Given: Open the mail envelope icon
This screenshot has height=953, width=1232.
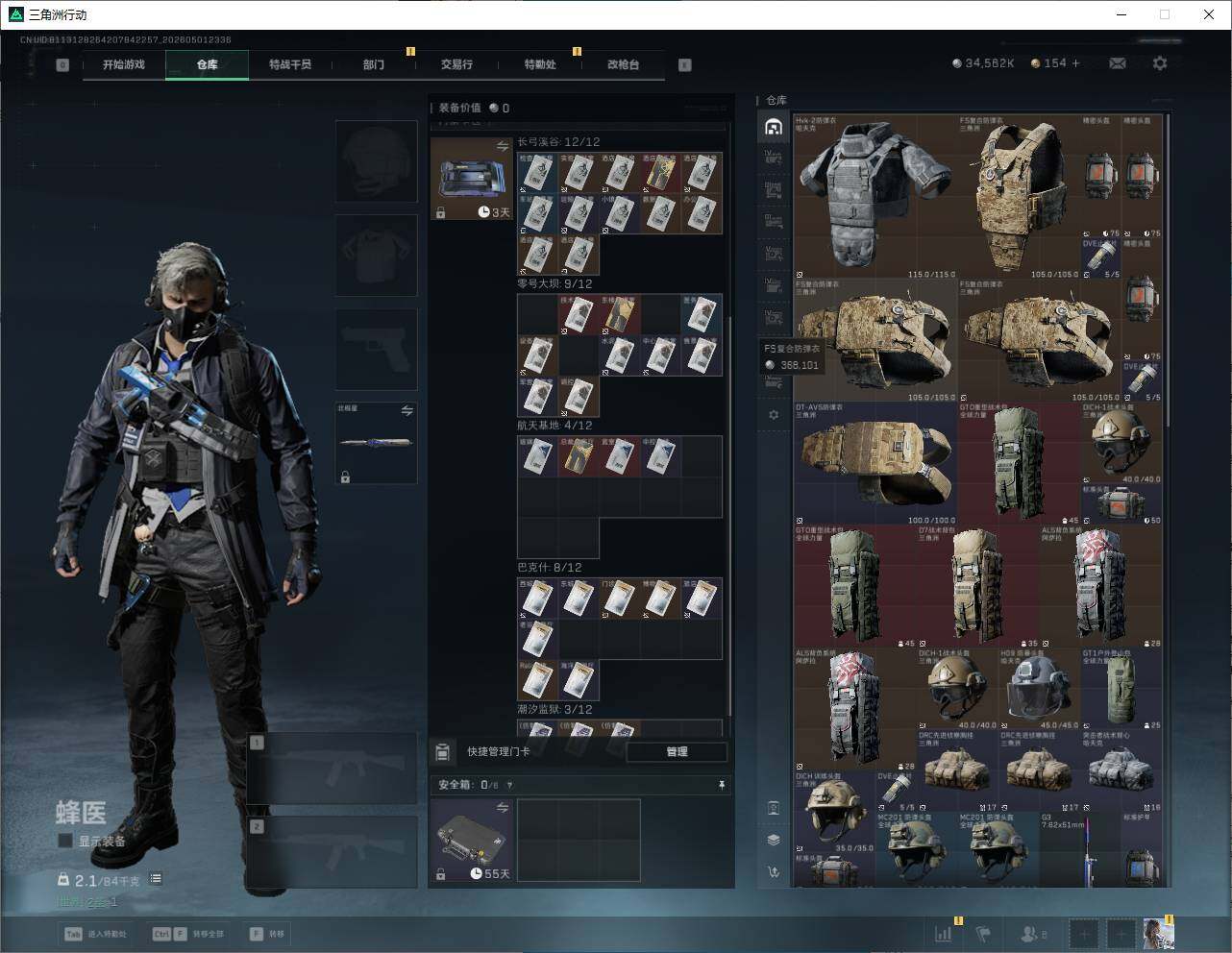Looking at the screenshot, I should [x=1117, y=63].
